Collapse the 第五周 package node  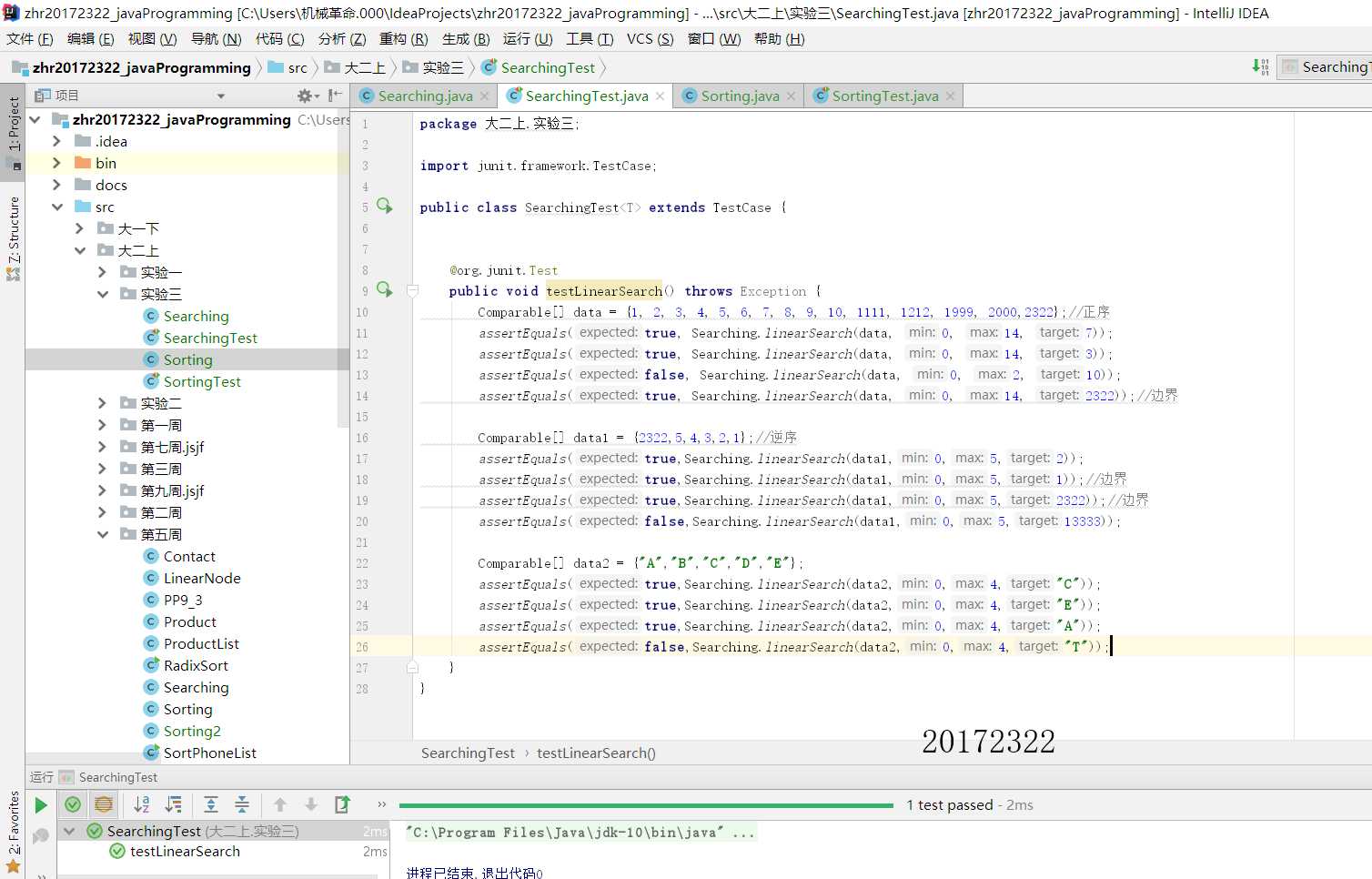103,534
